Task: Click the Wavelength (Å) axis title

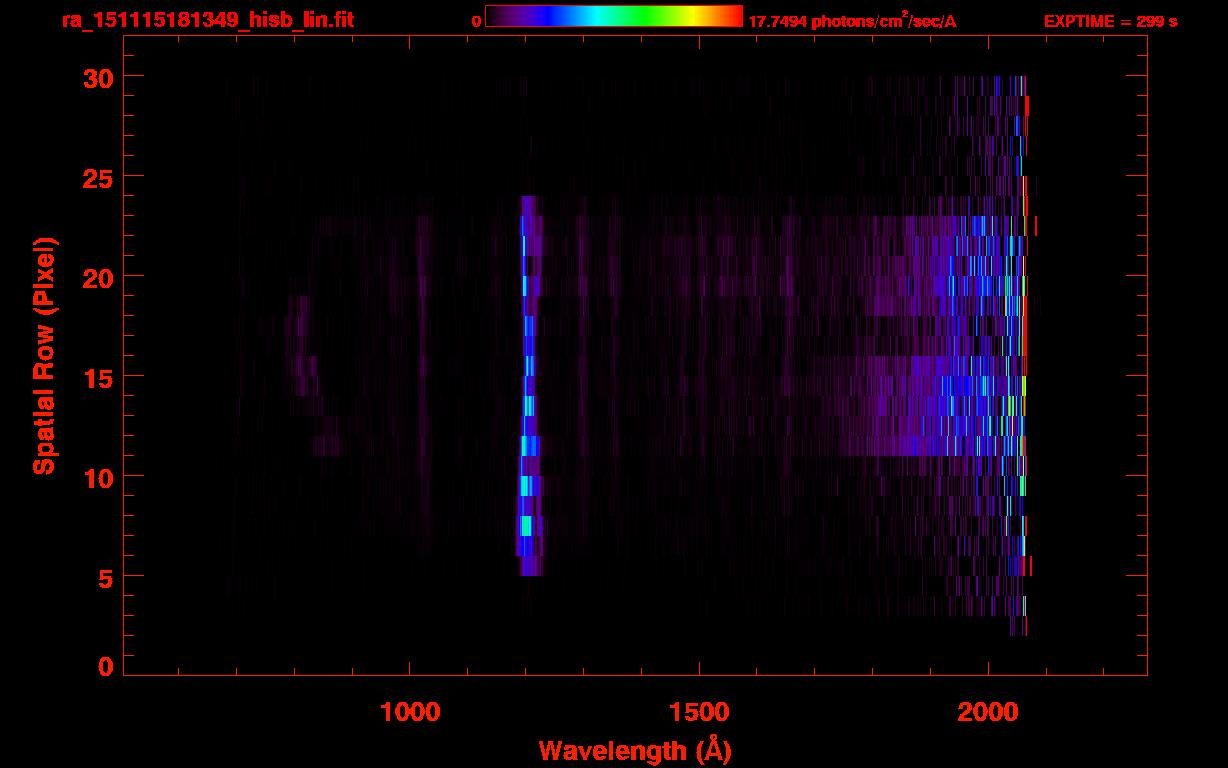Action: coord(635,750)
